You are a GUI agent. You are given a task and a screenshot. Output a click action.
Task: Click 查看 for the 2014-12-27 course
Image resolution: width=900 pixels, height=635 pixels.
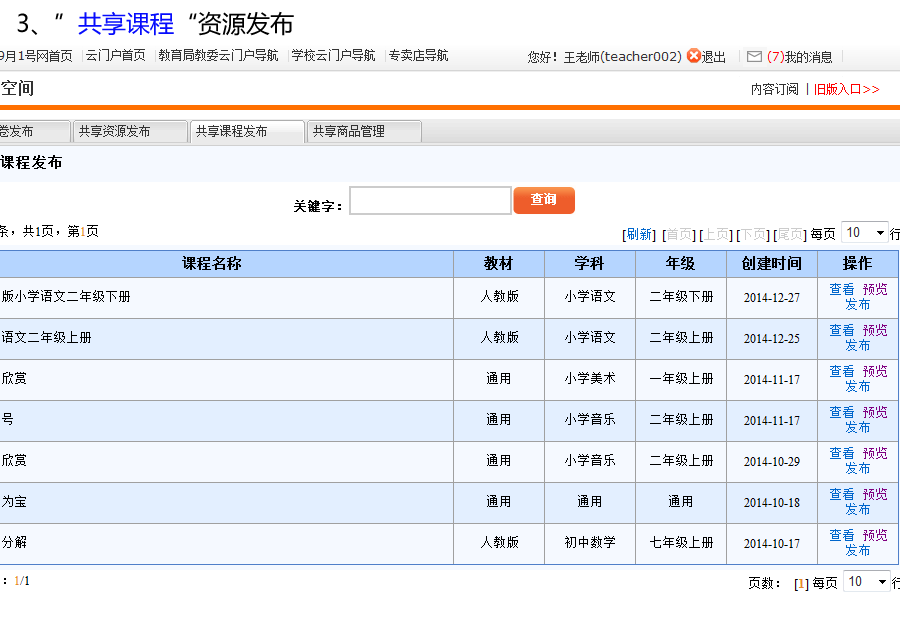pos(842,290)
